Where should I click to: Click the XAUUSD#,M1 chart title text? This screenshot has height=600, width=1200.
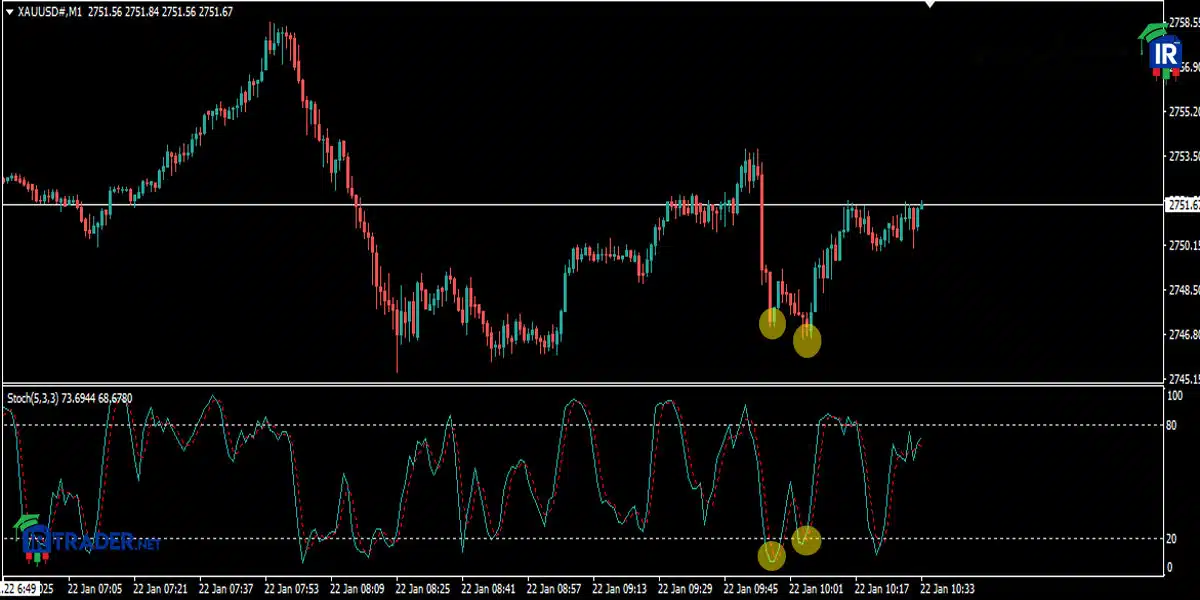tap(49, 12)
